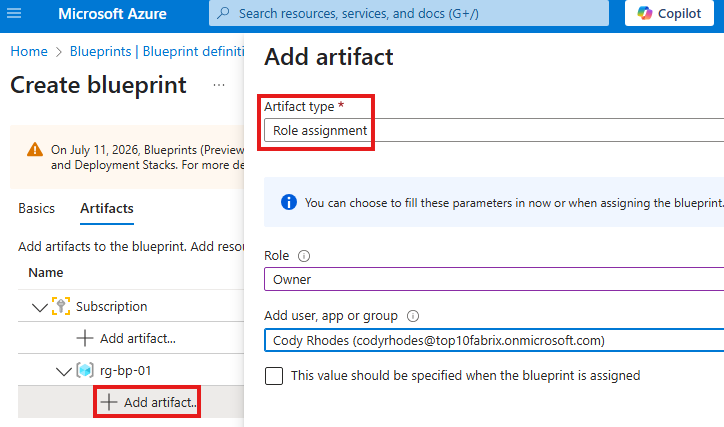Click the rg-bp-01 resource group cube icon
Viewport: 724px width, 427px height.
85,370
